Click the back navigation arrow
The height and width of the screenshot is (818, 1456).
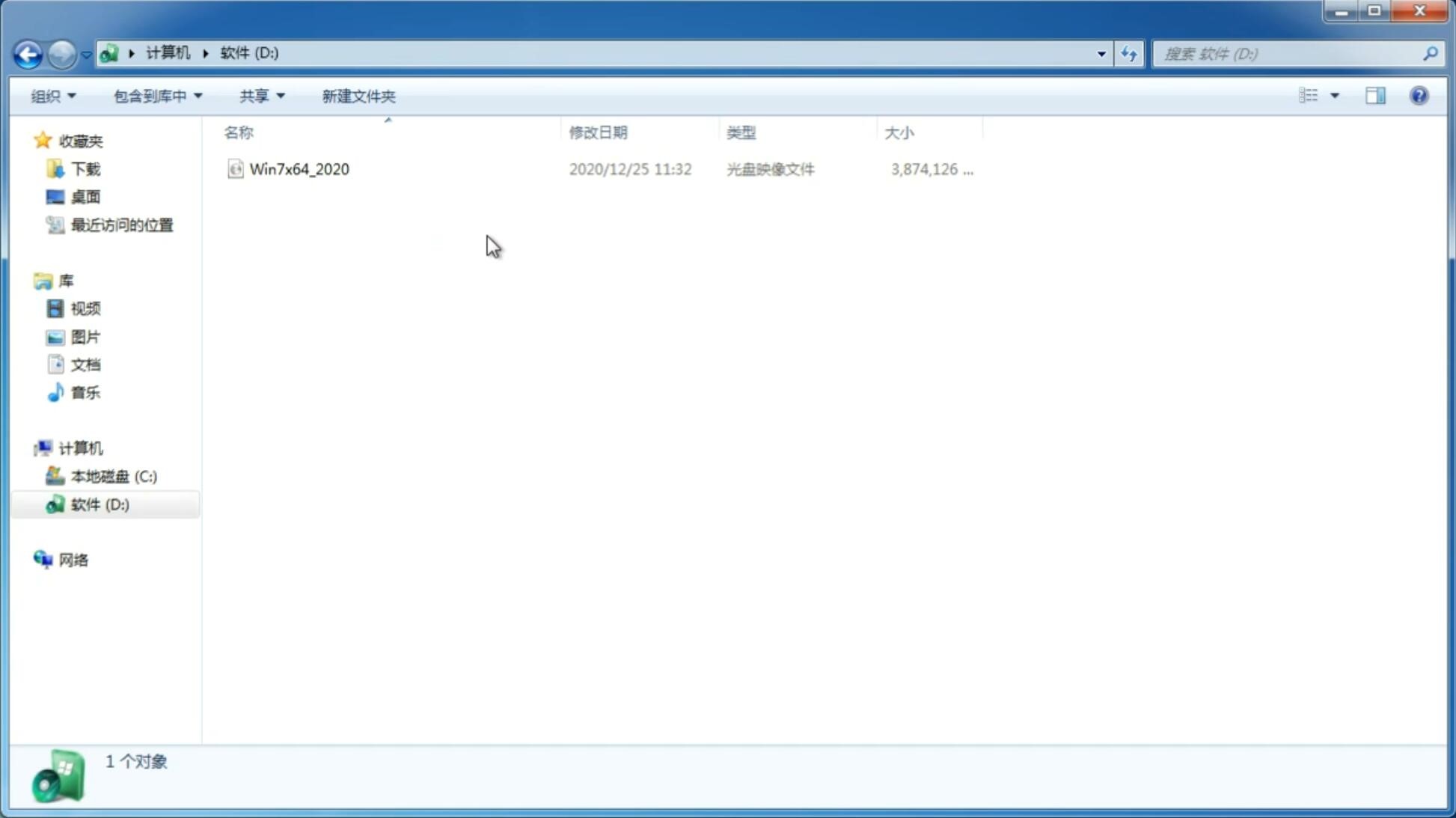tap(27, 53)
